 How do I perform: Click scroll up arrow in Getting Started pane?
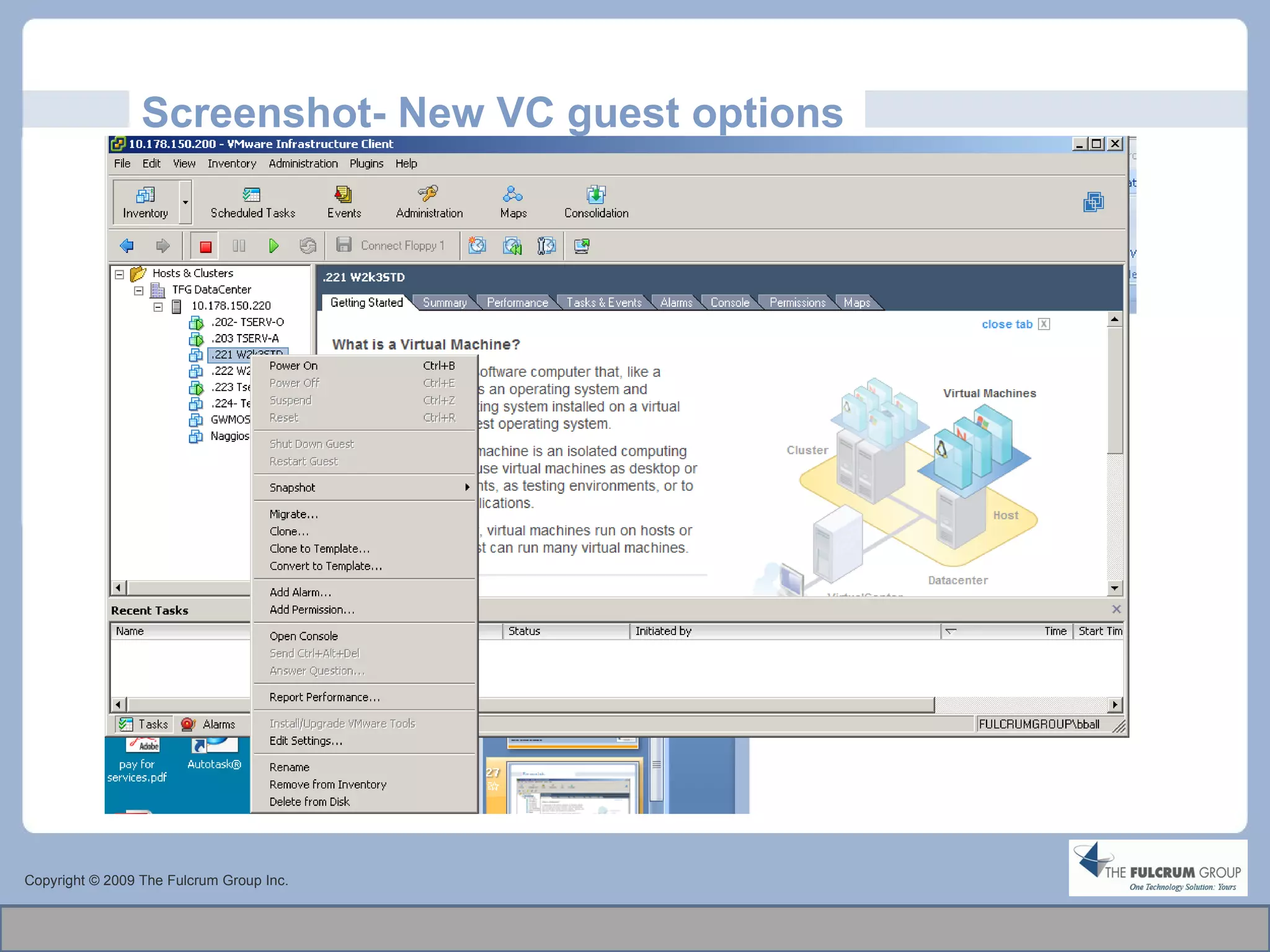(x=1114, y=320)
